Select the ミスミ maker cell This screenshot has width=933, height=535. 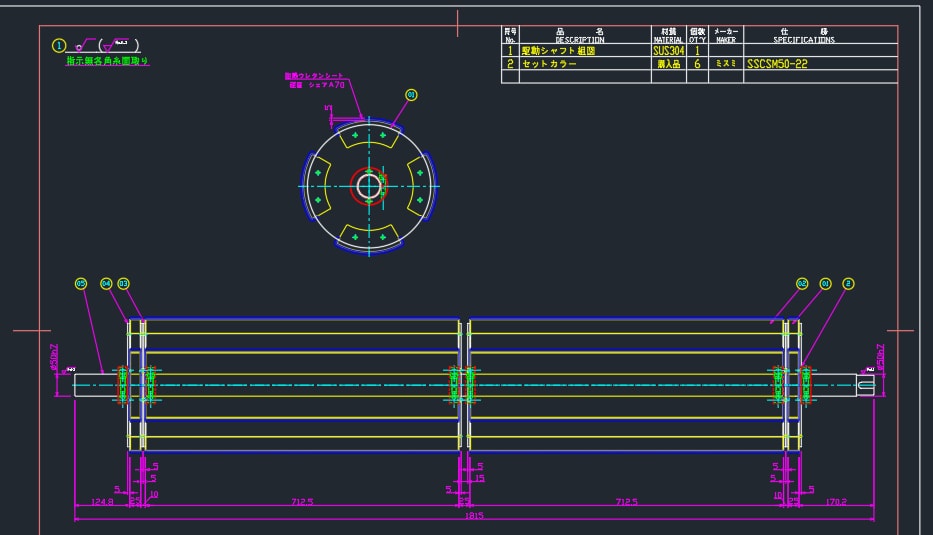coord(726,64)
